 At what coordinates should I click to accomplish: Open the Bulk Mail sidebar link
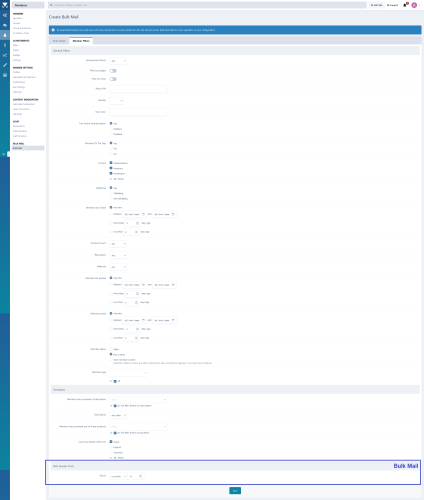point(27,148)
